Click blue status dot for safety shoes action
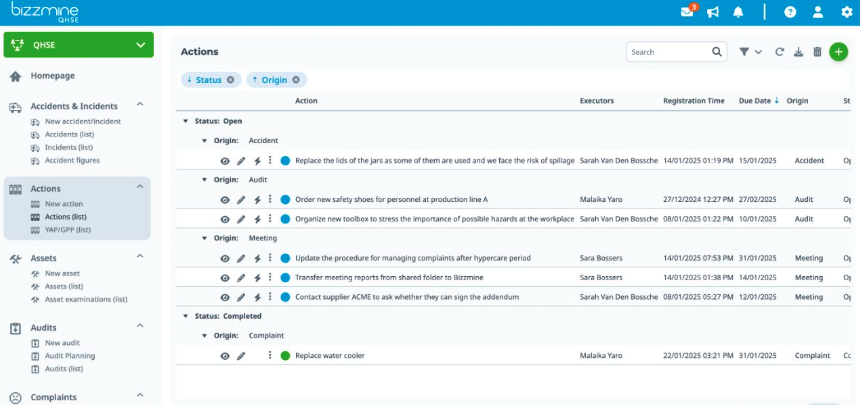 (x=285, y=199)
